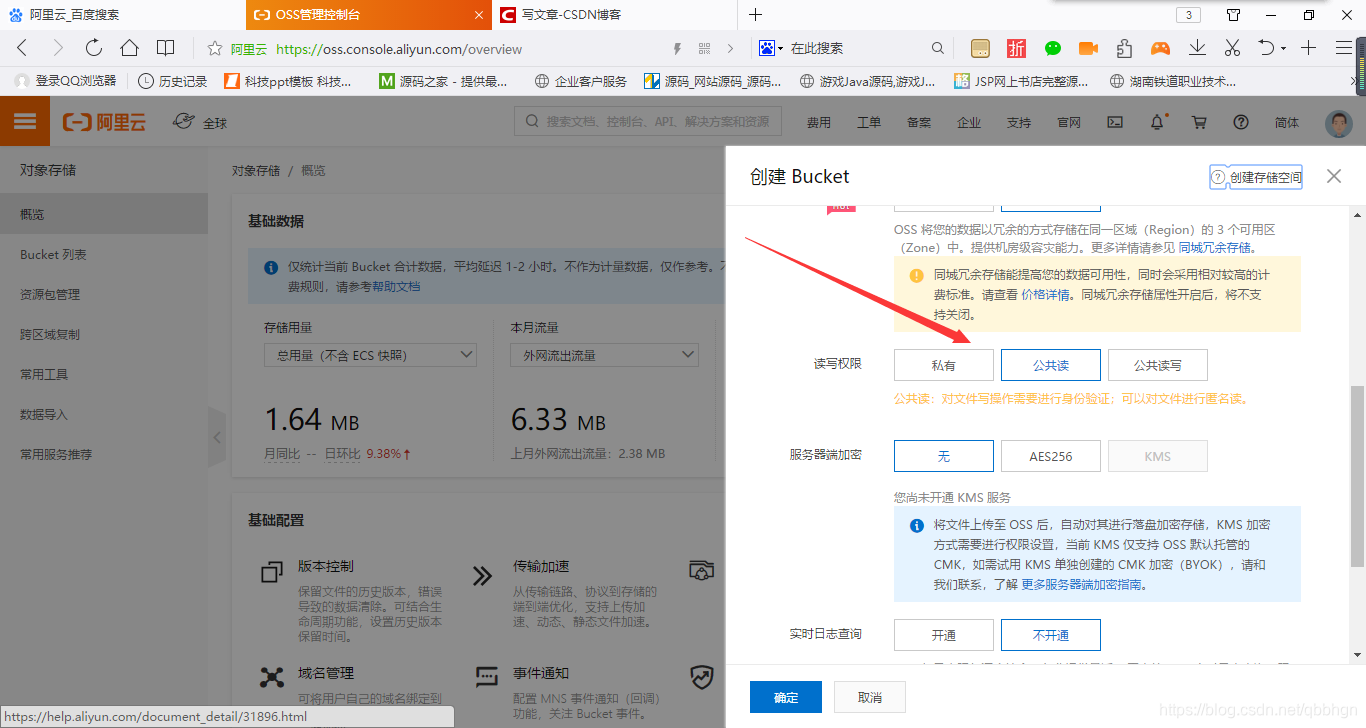This screenshot has width=1366, height=728.
Task: Open the 同城冗余存储 link
Action: pos(1214,247)
